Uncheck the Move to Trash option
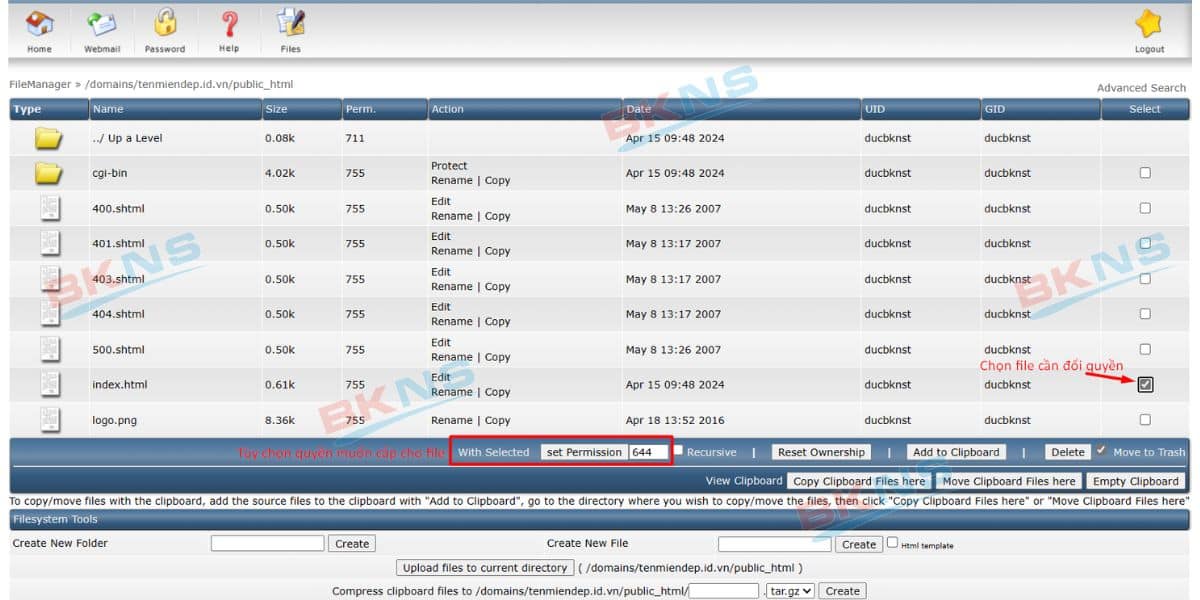The image size is (1200, 600). [1098, 451]
